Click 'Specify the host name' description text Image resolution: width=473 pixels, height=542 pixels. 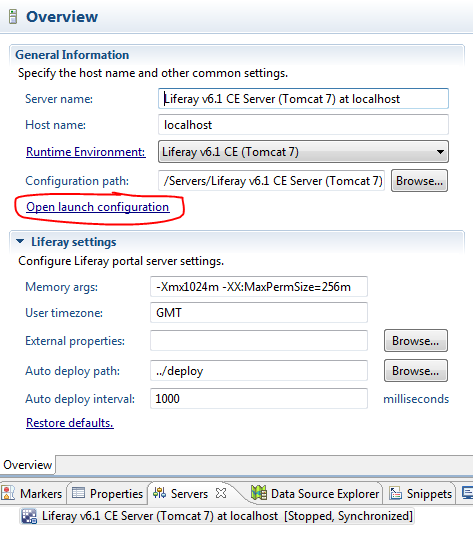click(x=153, y=73)
